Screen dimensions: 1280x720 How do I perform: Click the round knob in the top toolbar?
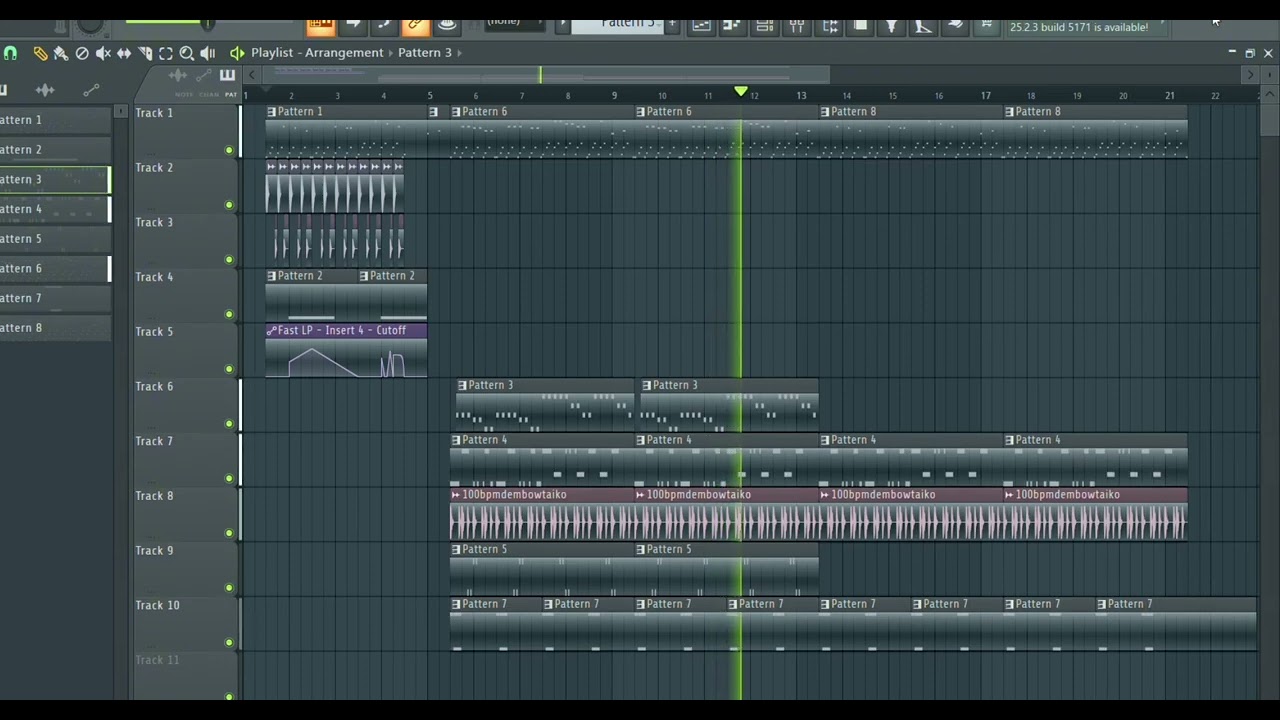point(89,24)
